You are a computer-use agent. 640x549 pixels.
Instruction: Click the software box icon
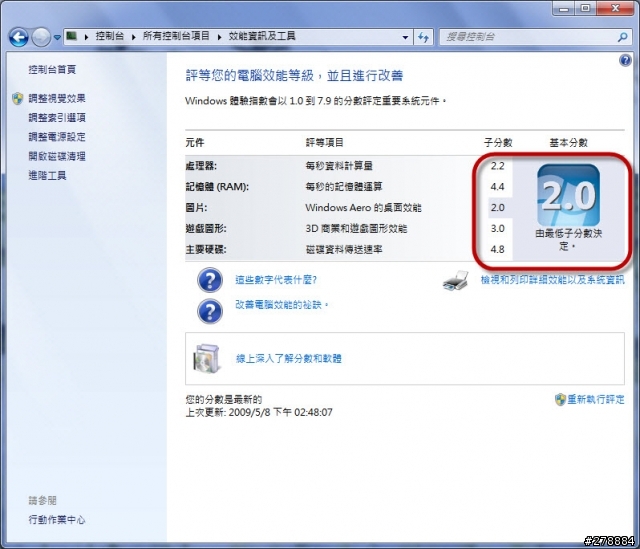coord(207,358)
